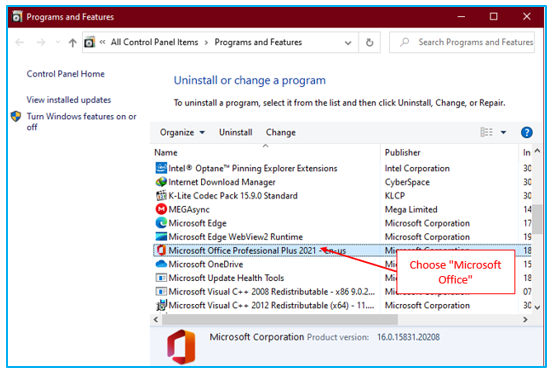Select Microsoft Update Health Tools entry

[x=226, y=278]
